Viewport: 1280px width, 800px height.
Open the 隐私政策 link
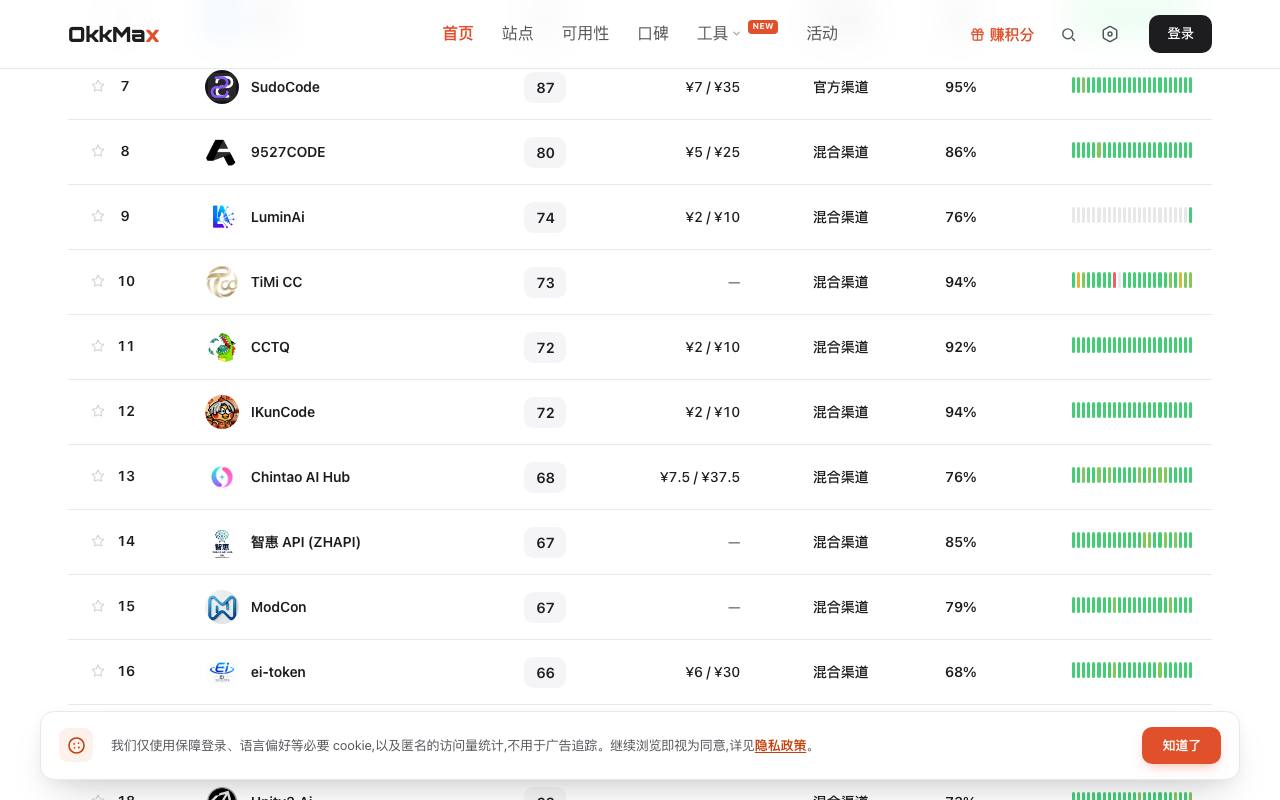(x=780, y=745)
